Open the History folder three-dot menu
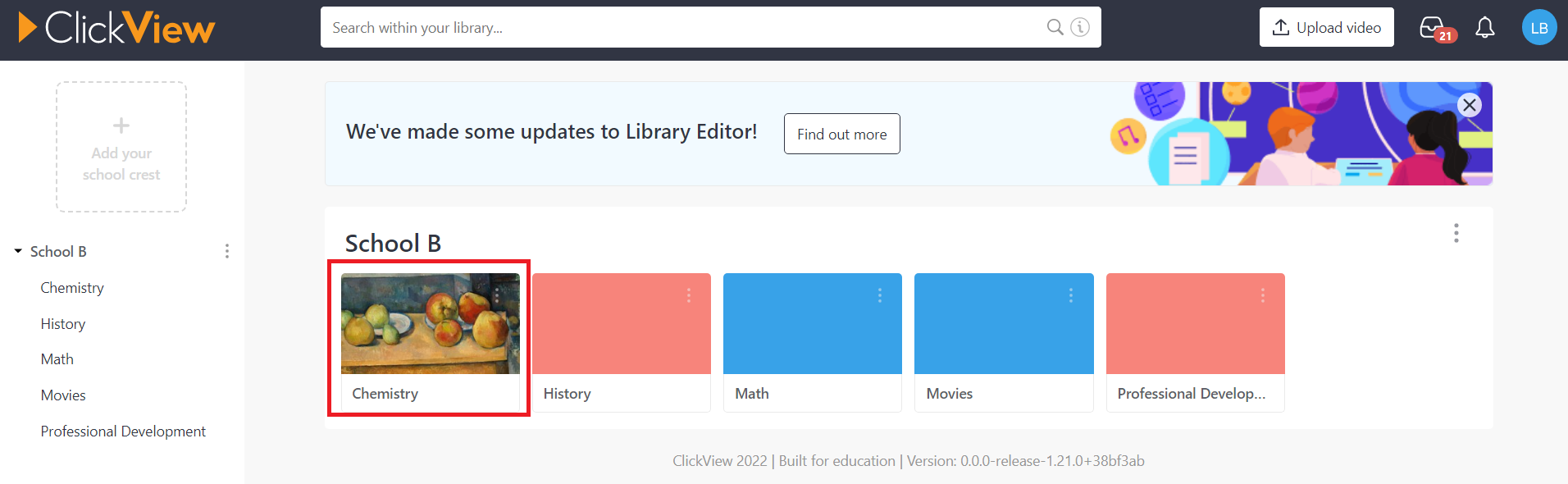1568x484 pixels. click(x=689, y=295)
